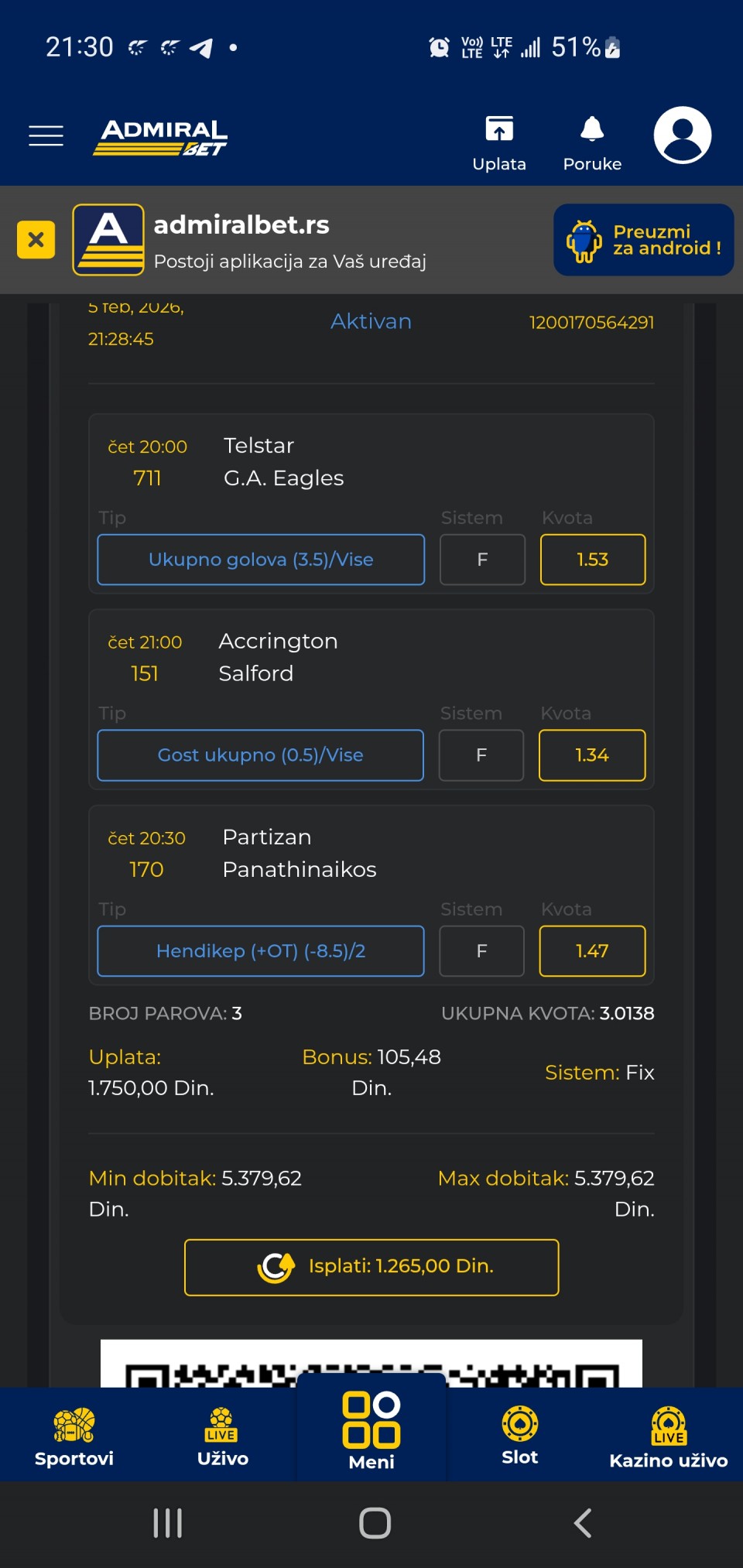Select the Hendikep (+OT) (-8.5)/2 tip
This screenshot has height=1568, width=743.
click(261, 951)
